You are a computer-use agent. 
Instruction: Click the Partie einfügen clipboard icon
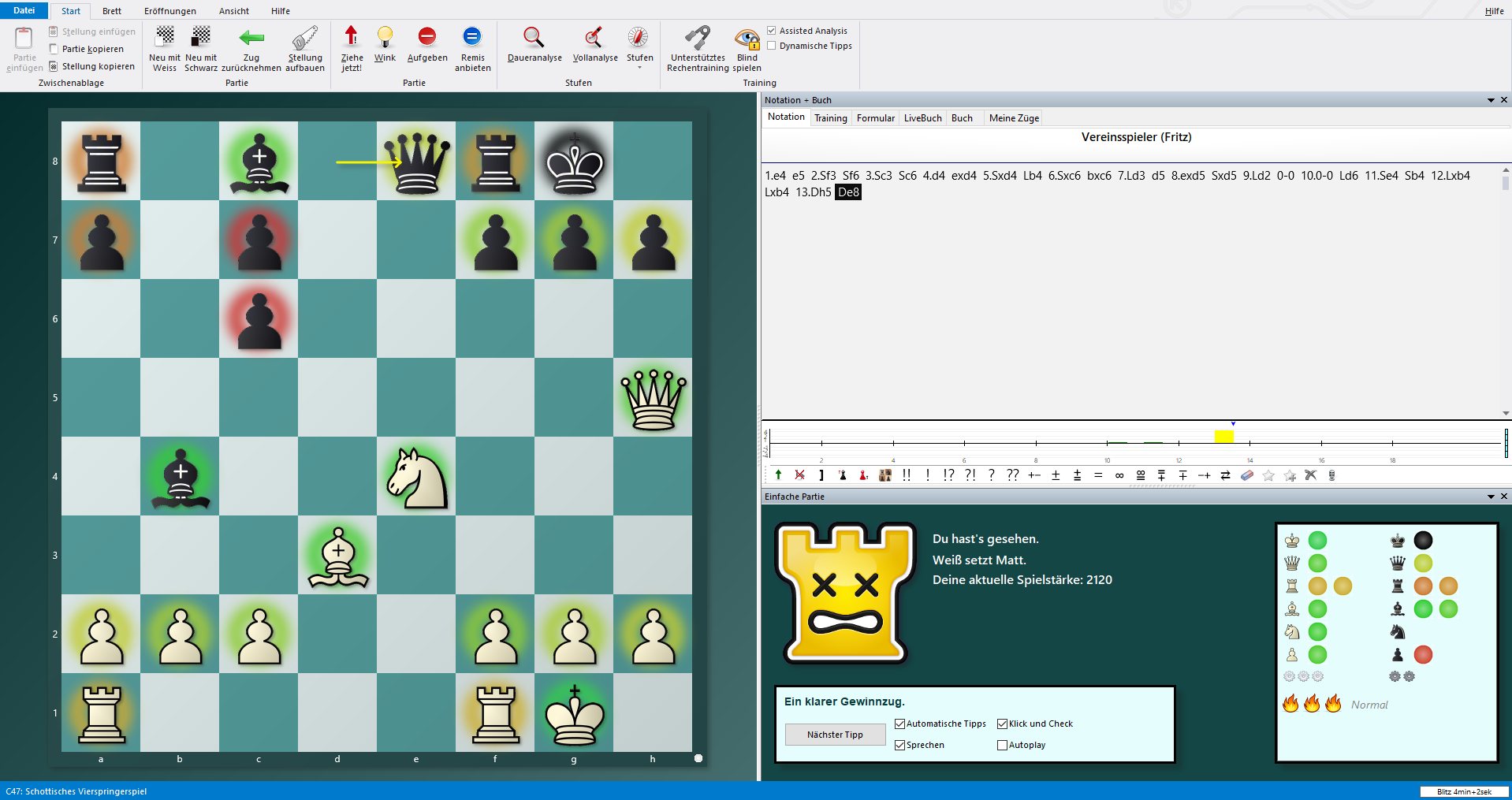24,48
